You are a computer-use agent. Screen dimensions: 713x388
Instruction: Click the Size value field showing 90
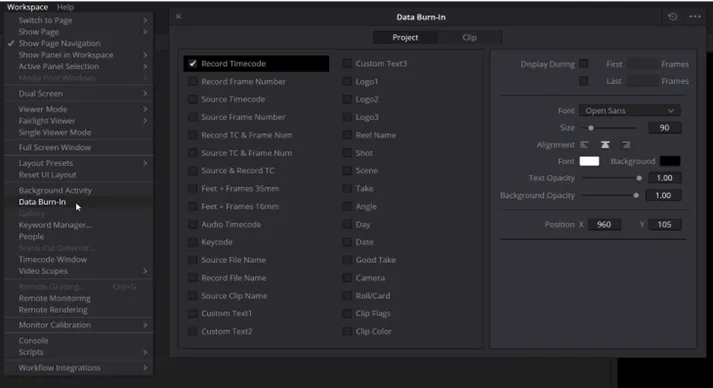664,128
